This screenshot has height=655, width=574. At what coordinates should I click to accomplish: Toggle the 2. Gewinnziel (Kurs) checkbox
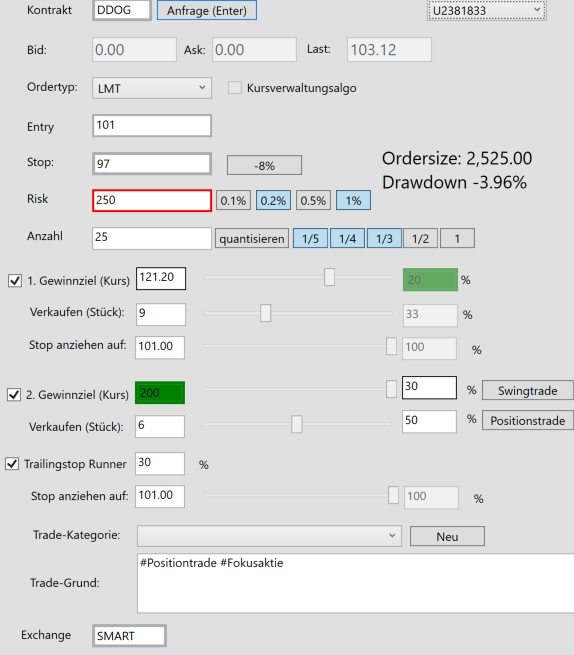click(x=14, y=394)
